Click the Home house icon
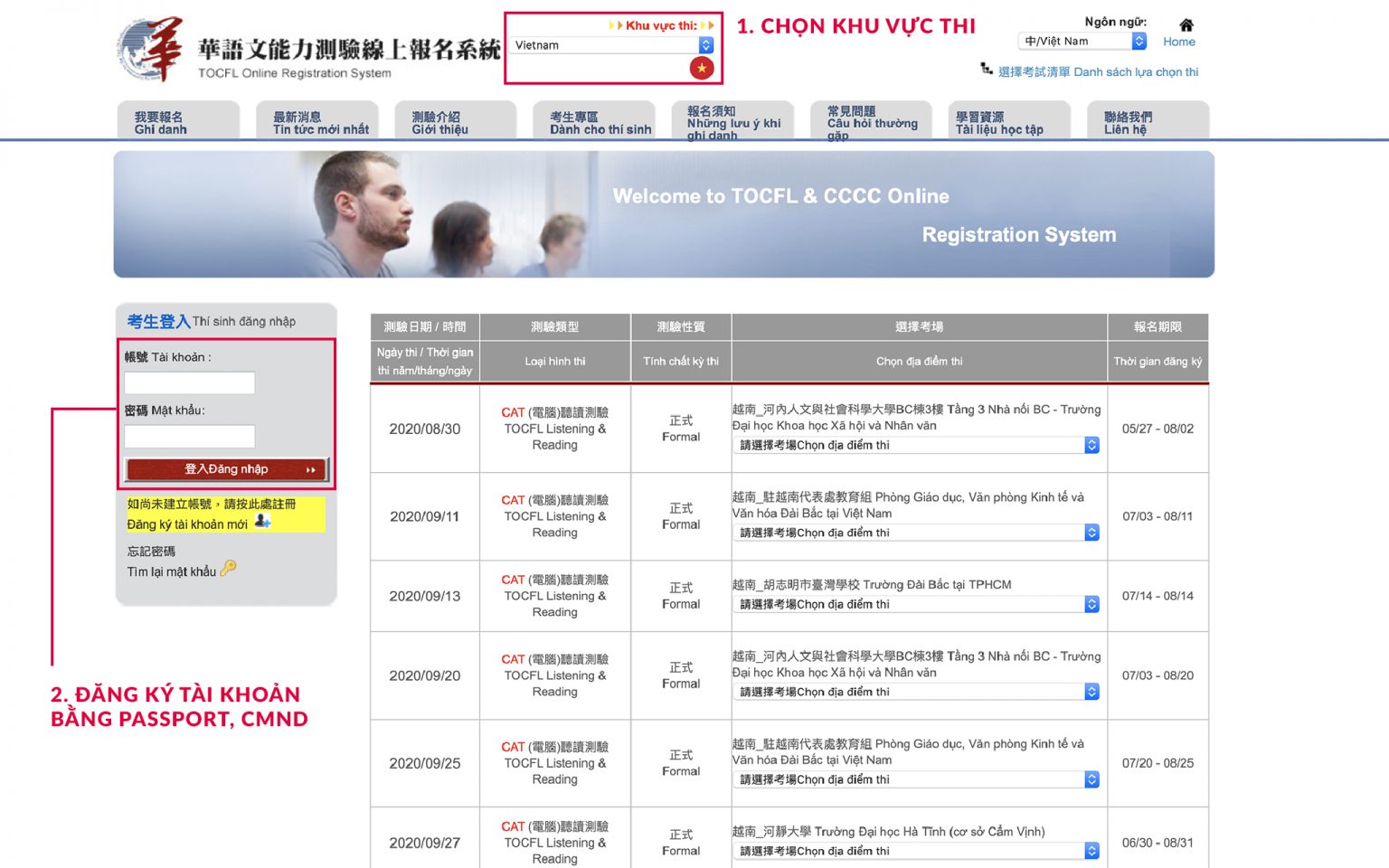The image size is (1389, 868). (x=1186, y=25)
